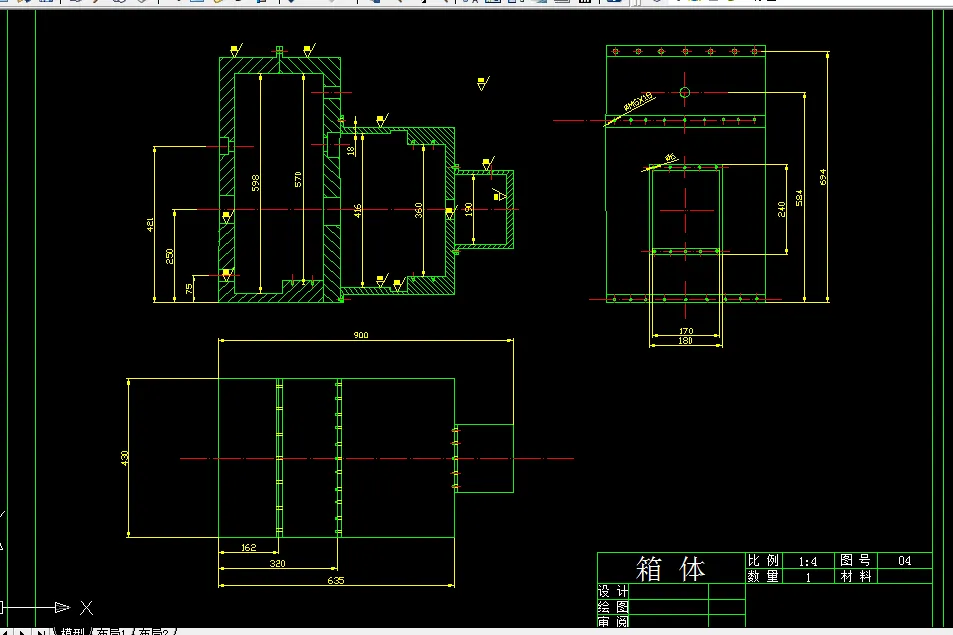Click the UCS X-axis arrow icon
Image resolution: width=953 pixels, height=635 pixels.
tap(63, 607)
